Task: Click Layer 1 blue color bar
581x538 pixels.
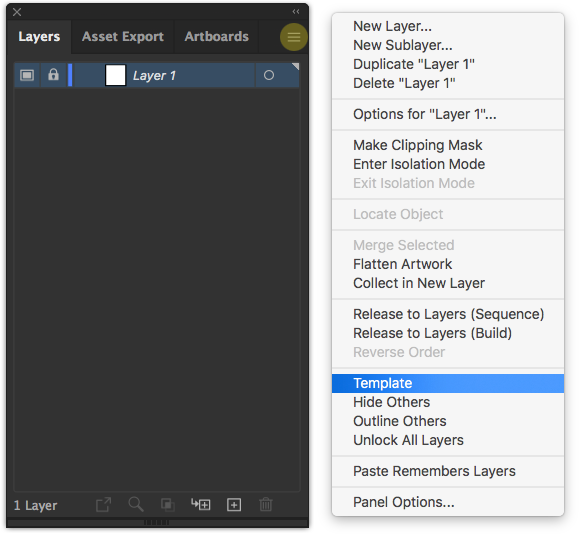Action: (x=70, y=75)
